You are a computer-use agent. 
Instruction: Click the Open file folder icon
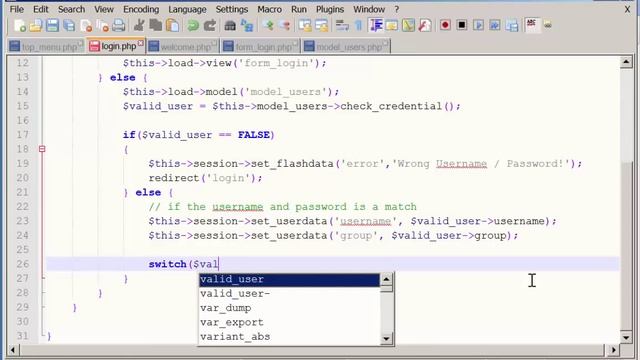36,26
